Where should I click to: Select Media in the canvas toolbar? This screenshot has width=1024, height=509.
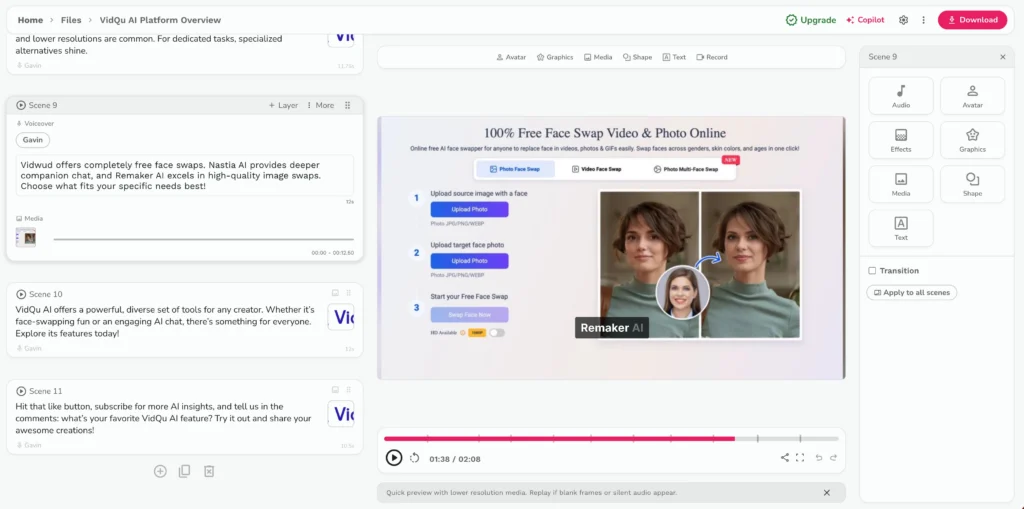598,57
